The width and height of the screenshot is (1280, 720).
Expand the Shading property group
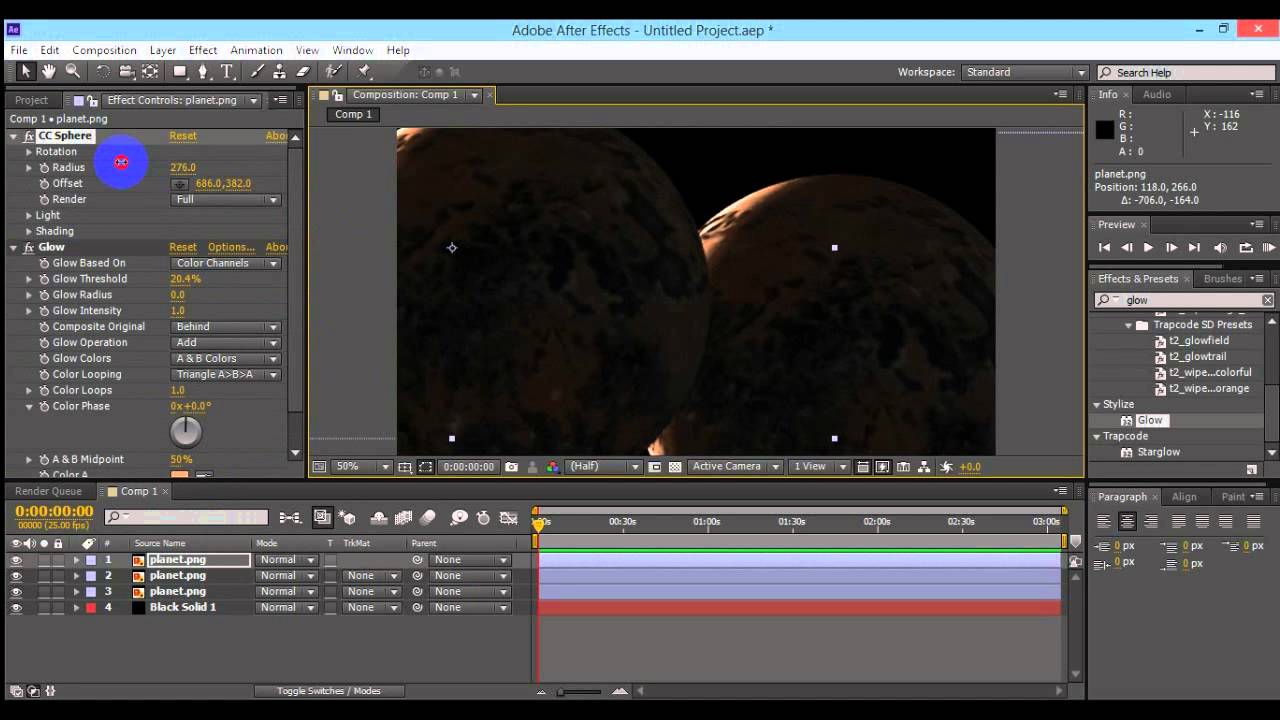click(x=29, y=231)
